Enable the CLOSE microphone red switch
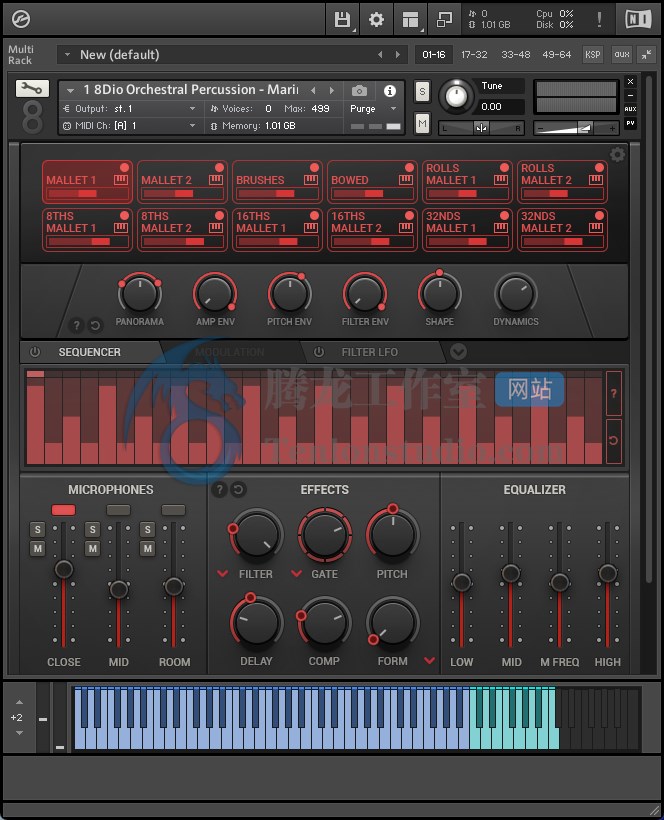The image size is (664, 820). 63,510
